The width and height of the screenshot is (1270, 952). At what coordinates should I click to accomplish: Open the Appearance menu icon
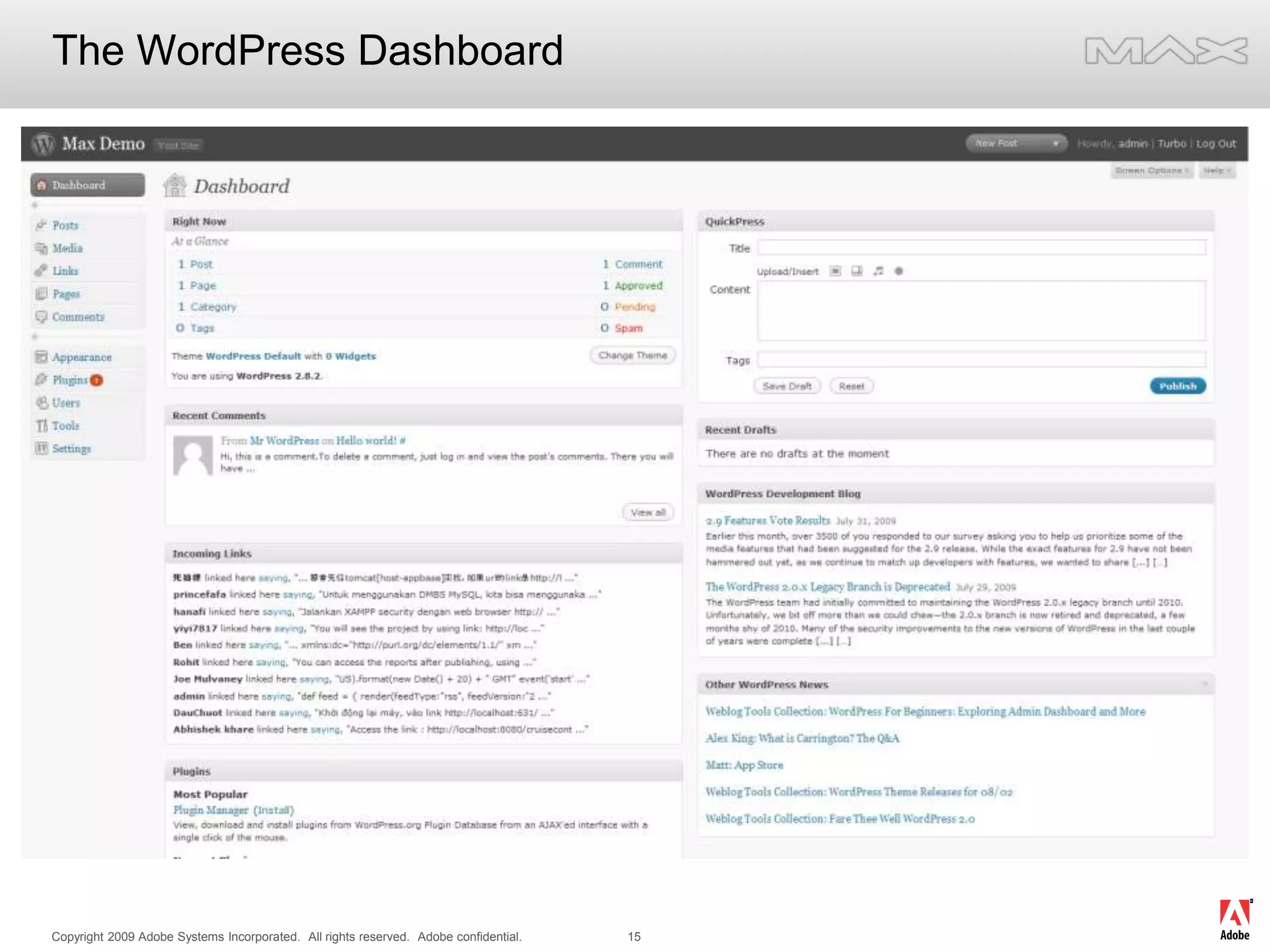click(42, 357)
